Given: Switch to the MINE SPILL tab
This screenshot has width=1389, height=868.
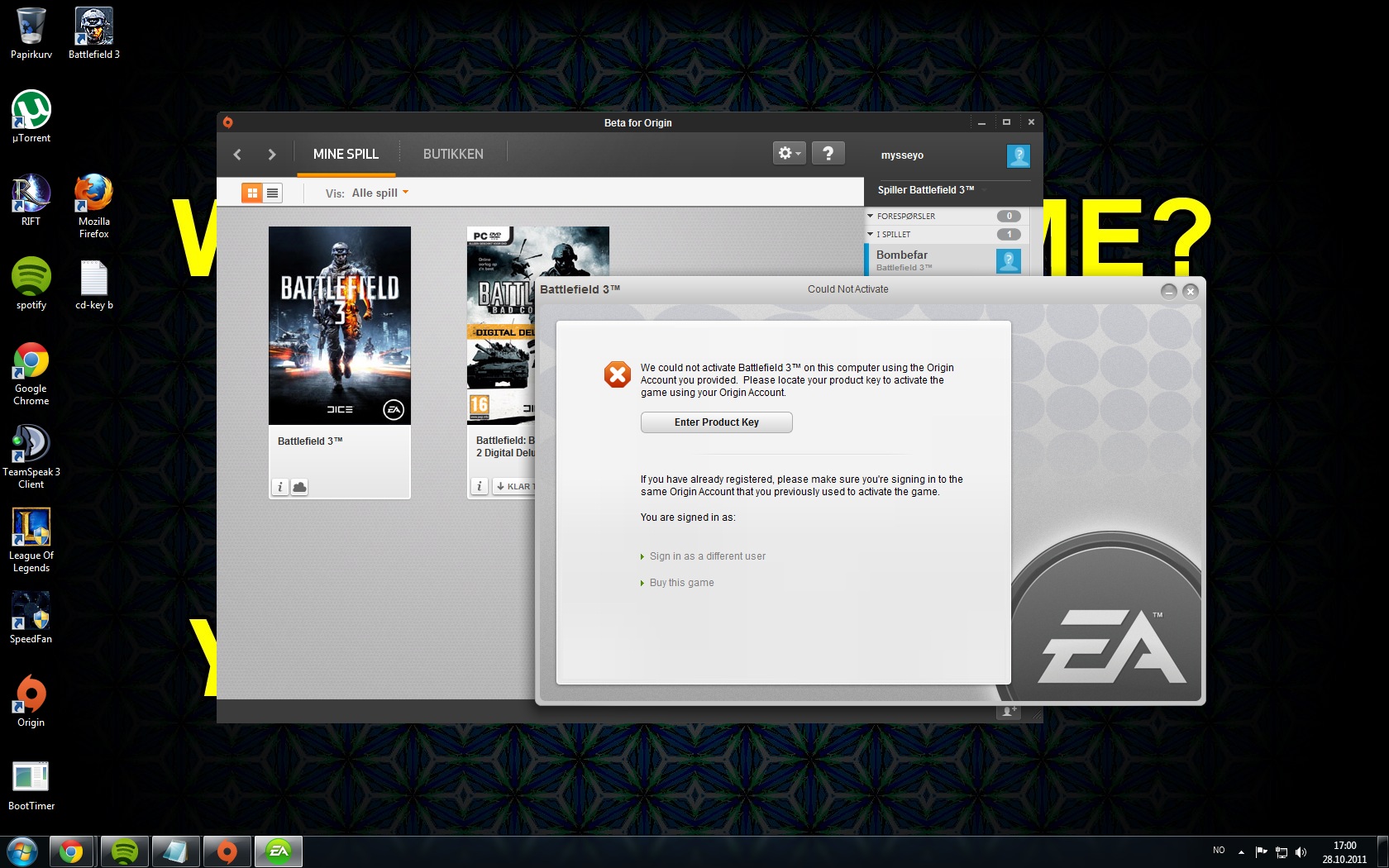Looking at the screenshot, I should [x=346, y=154].
